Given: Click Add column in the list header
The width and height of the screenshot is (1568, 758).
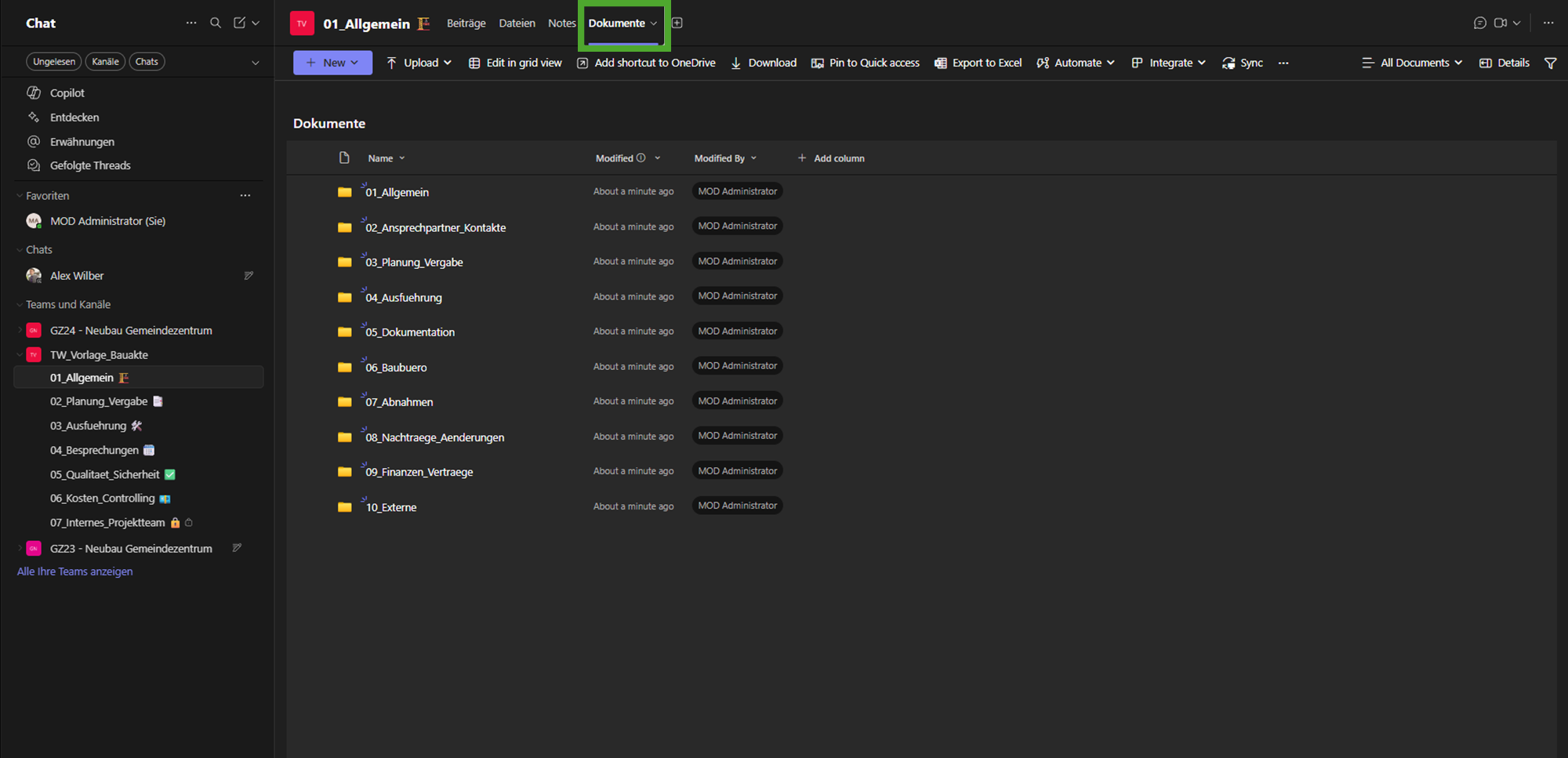Looking at the screenshot, I should pyautogui.click(x=831, y=158).
